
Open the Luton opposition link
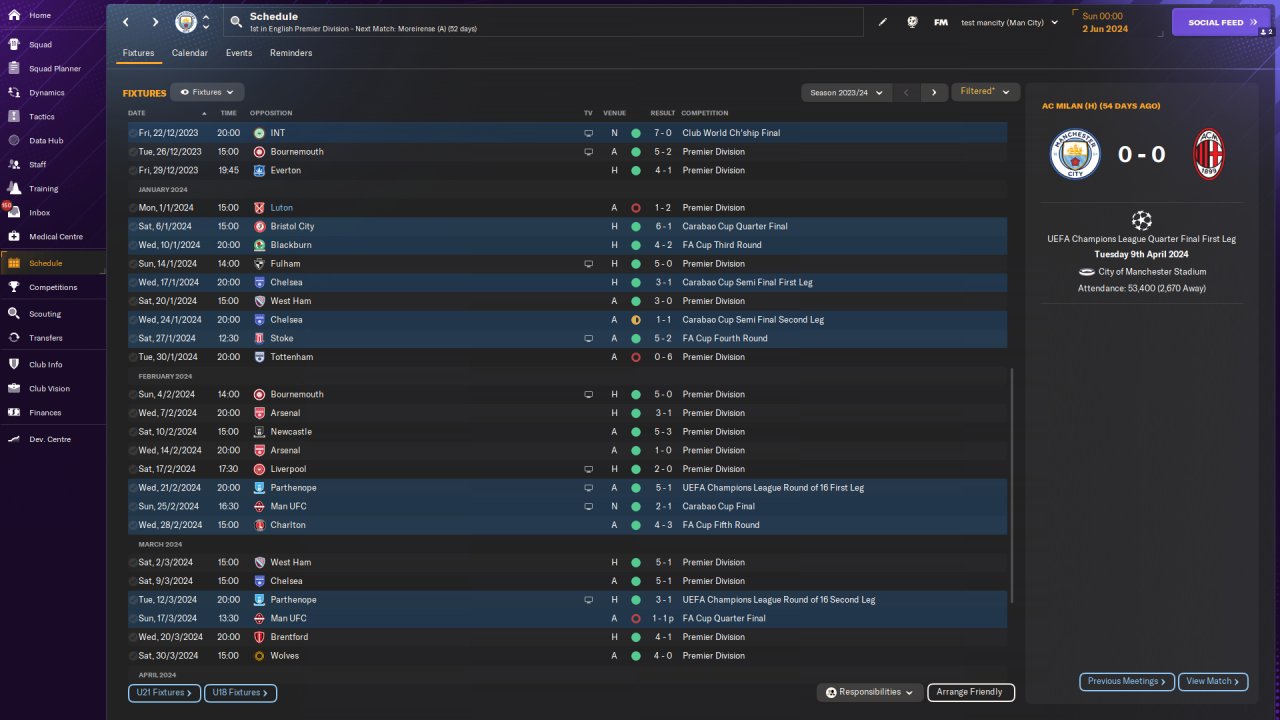(x=282, y=208)
